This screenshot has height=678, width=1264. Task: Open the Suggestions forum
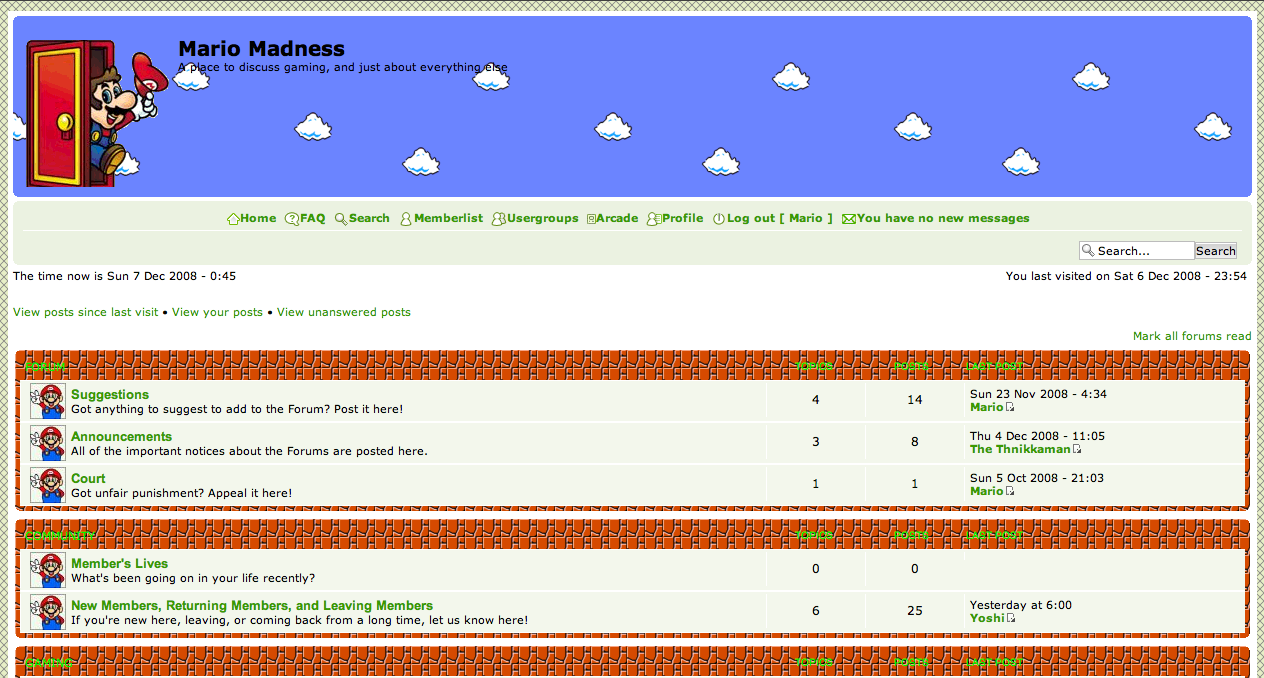pyautogui.click(x=110, y=395)
